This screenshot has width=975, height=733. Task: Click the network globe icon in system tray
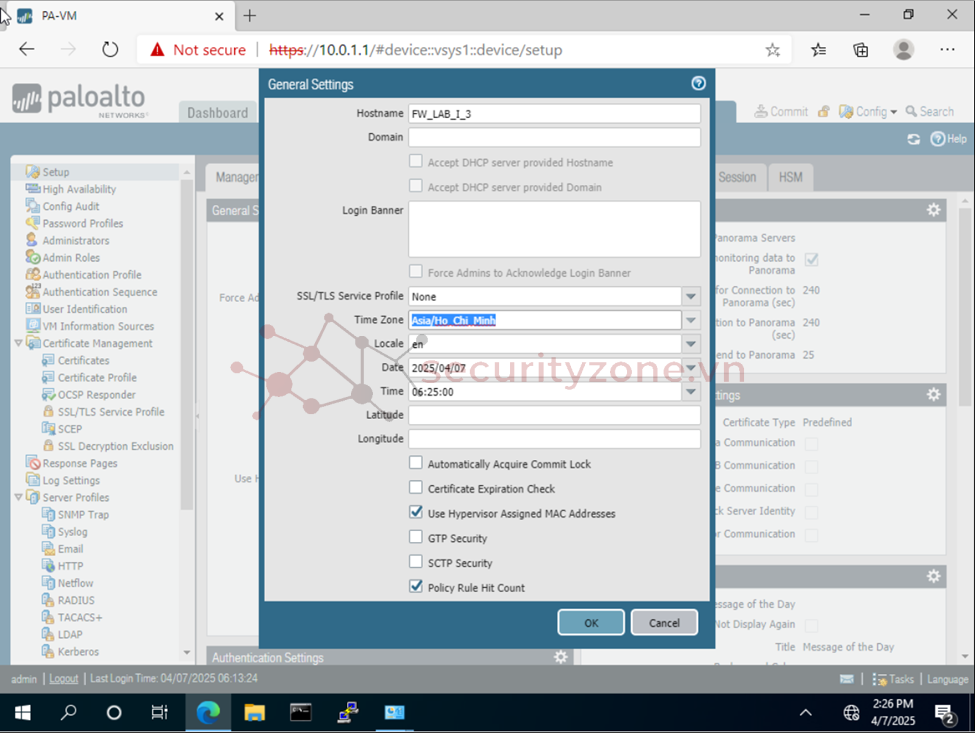851,712
